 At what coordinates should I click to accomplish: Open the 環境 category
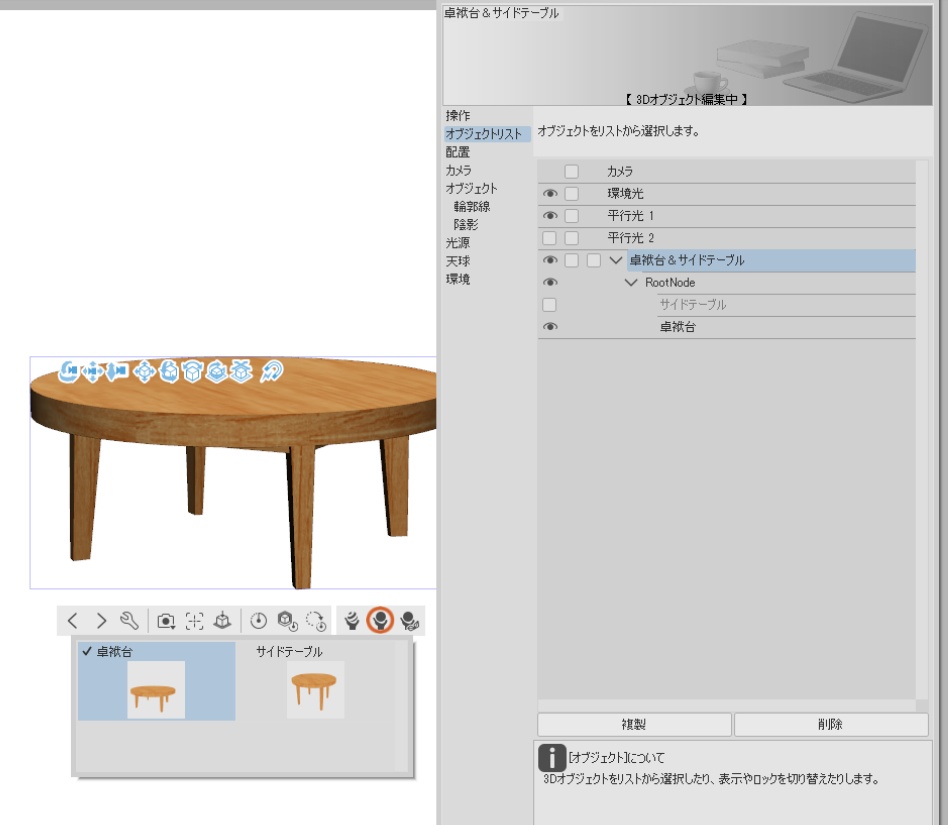click(458, 279)
